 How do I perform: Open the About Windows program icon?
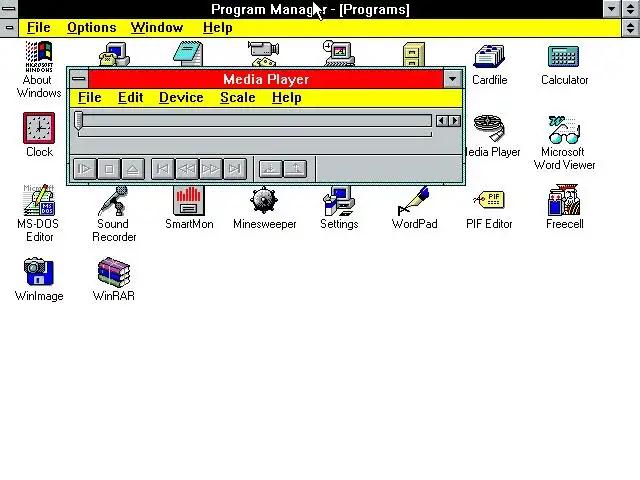pos(39,56)
